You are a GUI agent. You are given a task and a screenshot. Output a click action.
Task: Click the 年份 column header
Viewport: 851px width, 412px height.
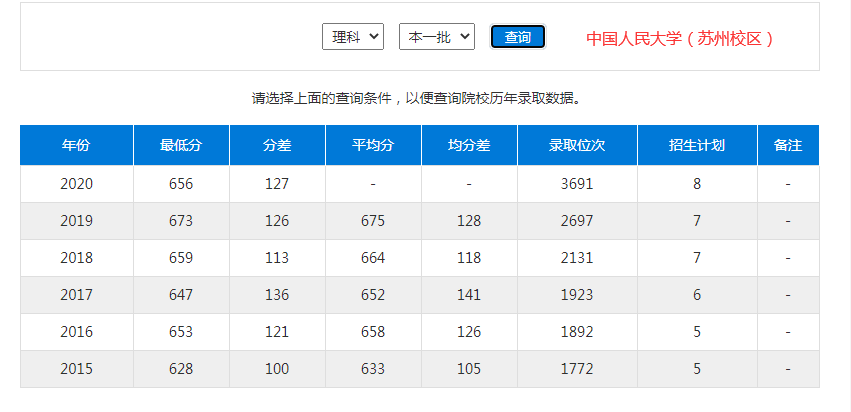click(x=77, y=145)
